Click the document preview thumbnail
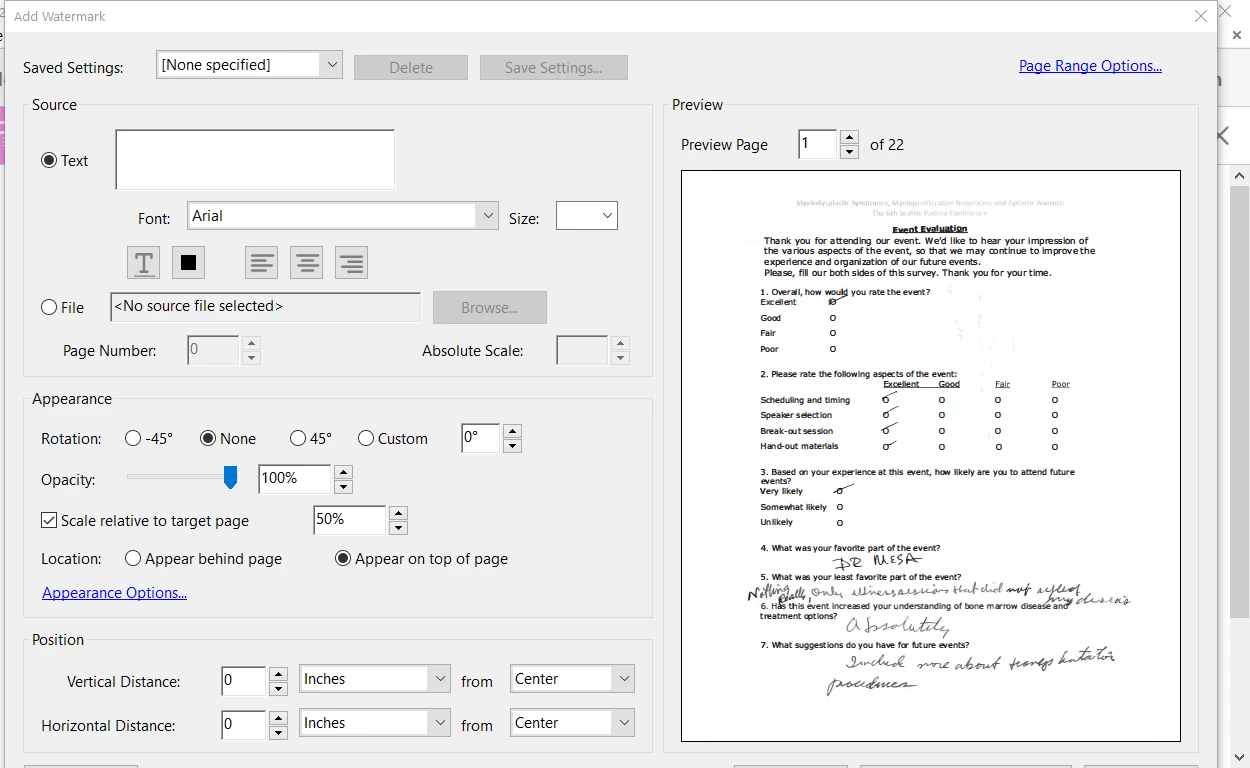The width and height of the screenshot is (1250, 768). pos(931,456)
